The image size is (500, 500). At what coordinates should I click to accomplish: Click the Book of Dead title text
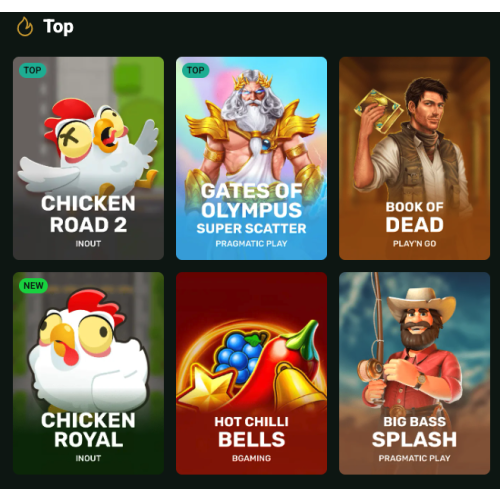click(414, 217)
